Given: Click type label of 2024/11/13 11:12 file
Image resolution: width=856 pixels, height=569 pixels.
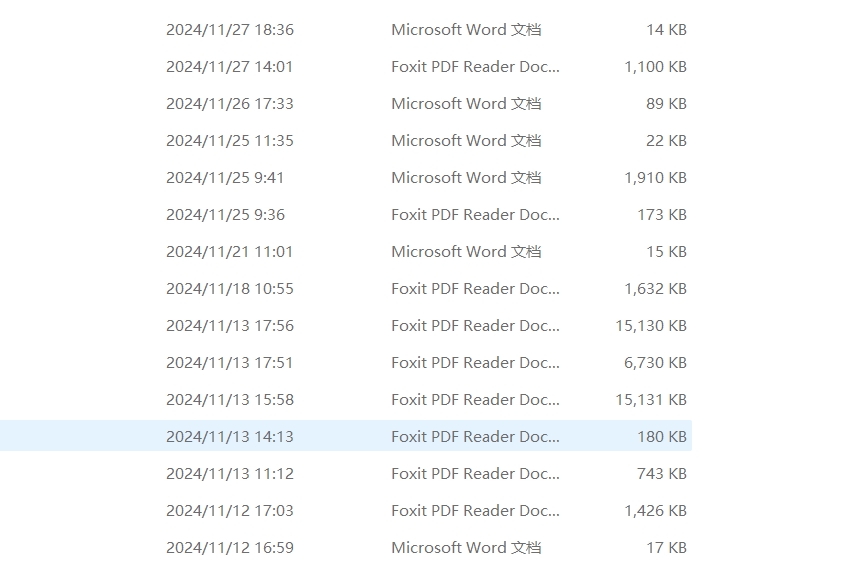Looking at the screenshot, I should [475, 474].
